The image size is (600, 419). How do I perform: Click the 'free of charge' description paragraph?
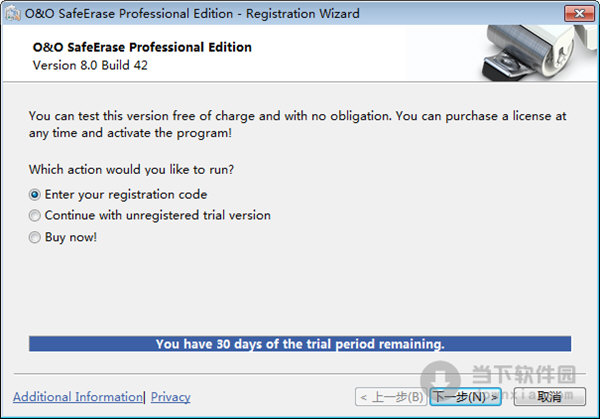[297, 124]
